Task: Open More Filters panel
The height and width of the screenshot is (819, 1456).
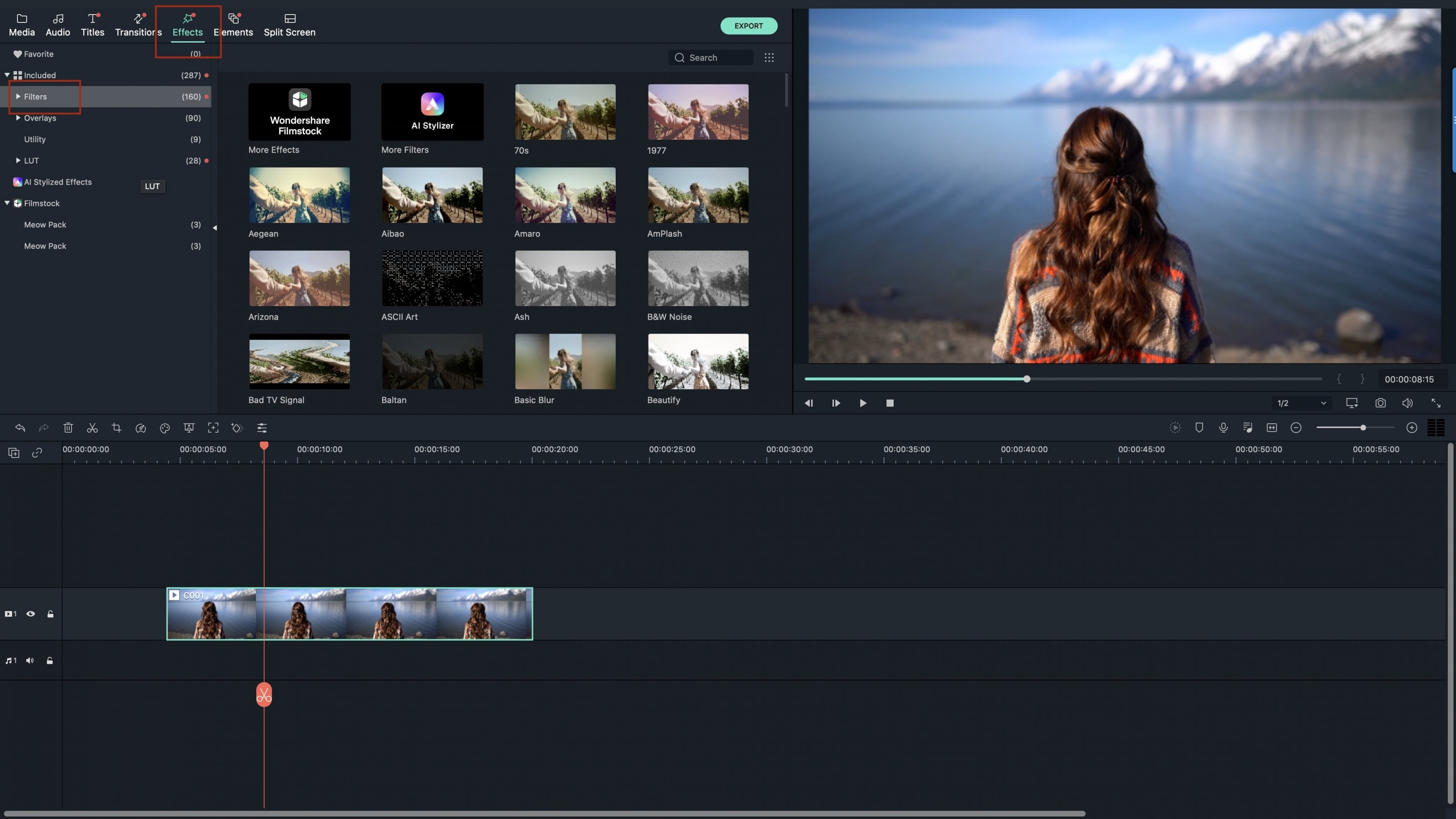Action: 432,119
